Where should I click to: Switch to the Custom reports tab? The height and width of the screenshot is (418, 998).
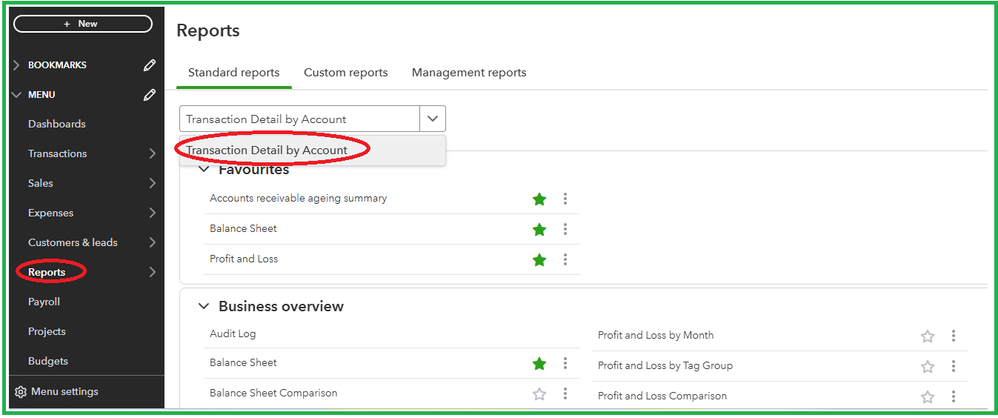pyautogui.click(x=345, y=73)
